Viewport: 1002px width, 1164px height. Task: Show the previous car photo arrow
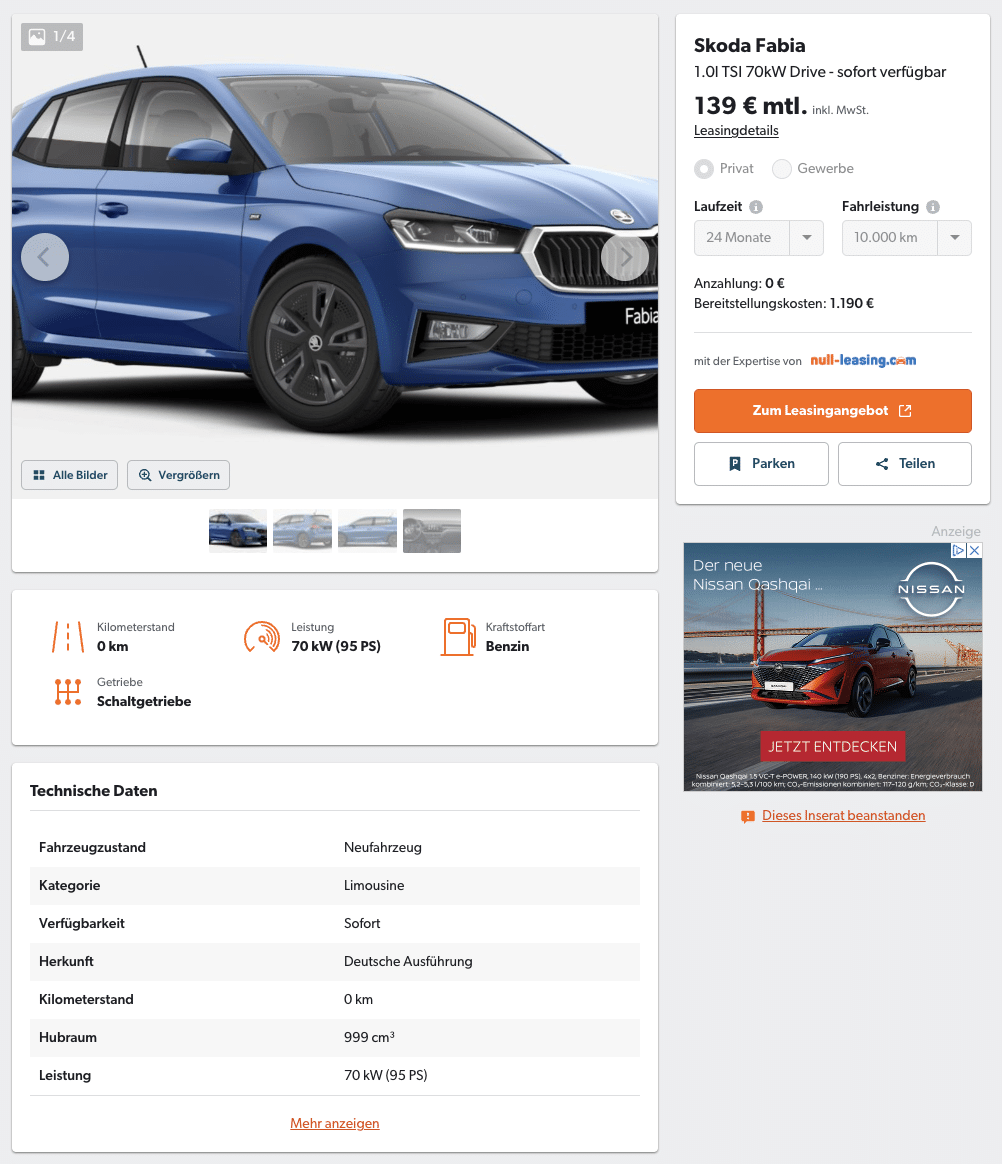click(45, 257)
